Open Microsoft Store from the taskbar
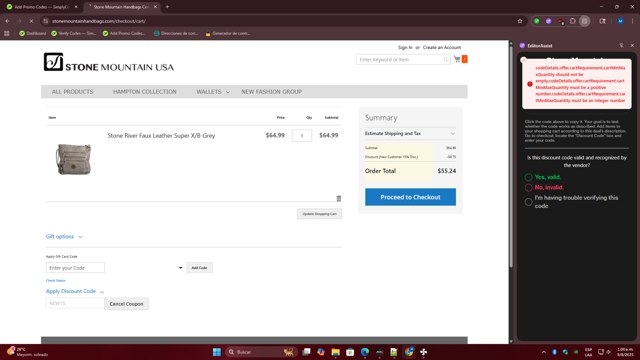 pos(350,352)
